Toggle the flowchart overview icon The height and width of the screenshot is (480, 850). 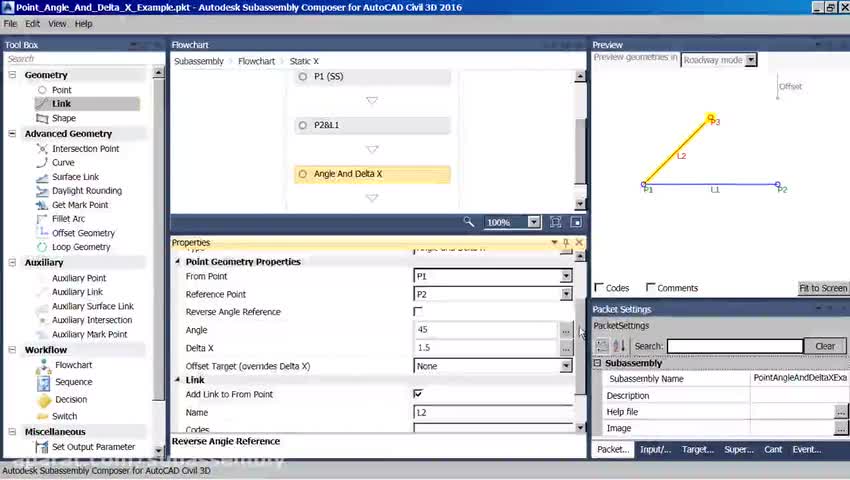point(576,222)
